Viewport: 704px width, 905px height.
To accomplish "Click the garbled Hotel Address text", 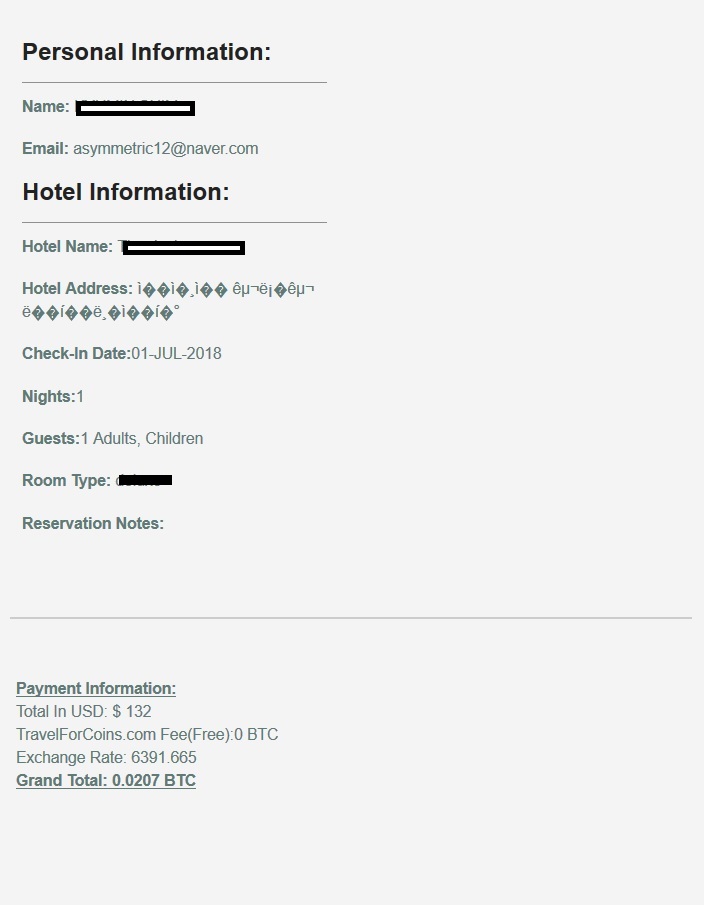I will pyautogui.click(x=168, y=300).
